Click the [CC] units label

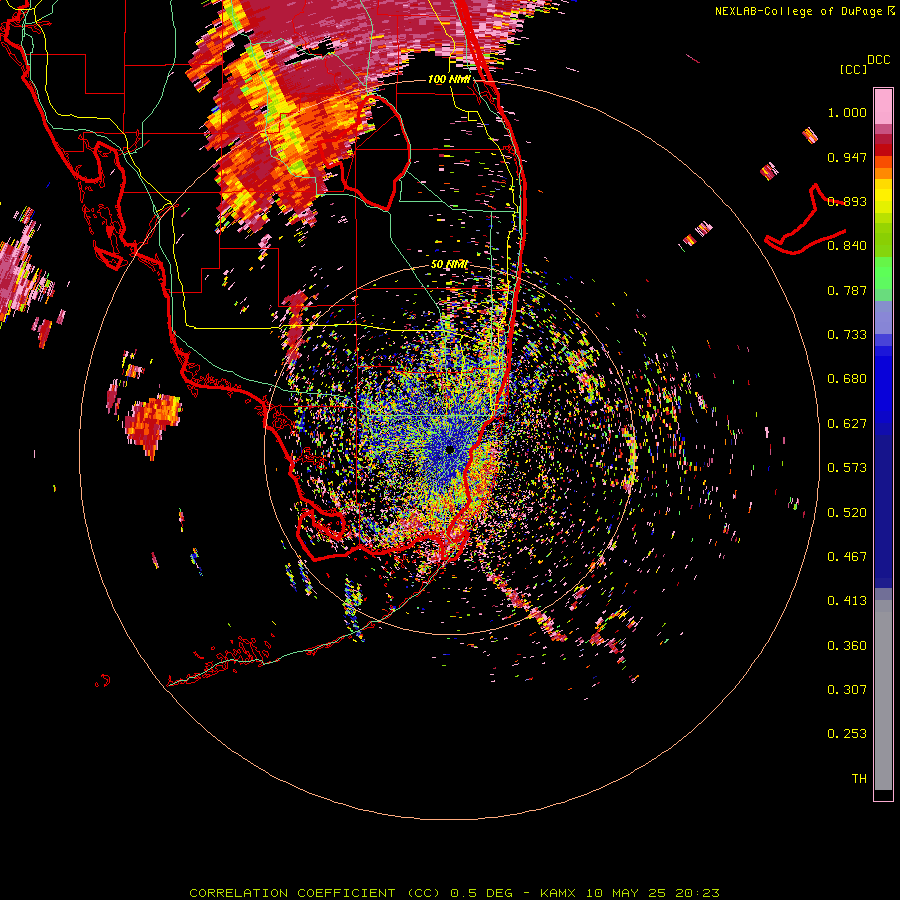click(x=853, y=69)
